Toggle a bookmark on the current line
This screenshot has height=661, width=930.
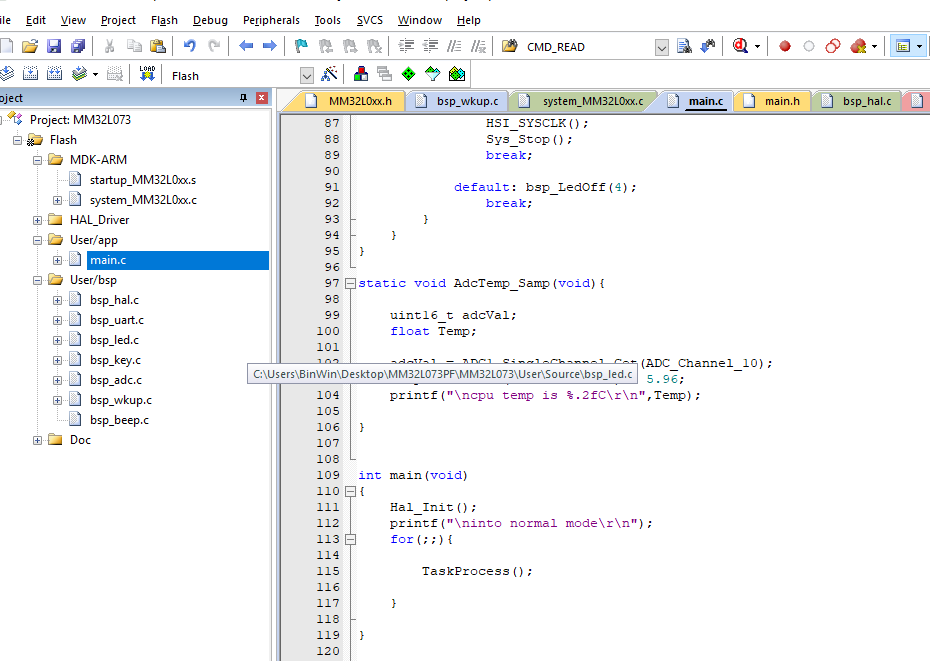(299, 46)
